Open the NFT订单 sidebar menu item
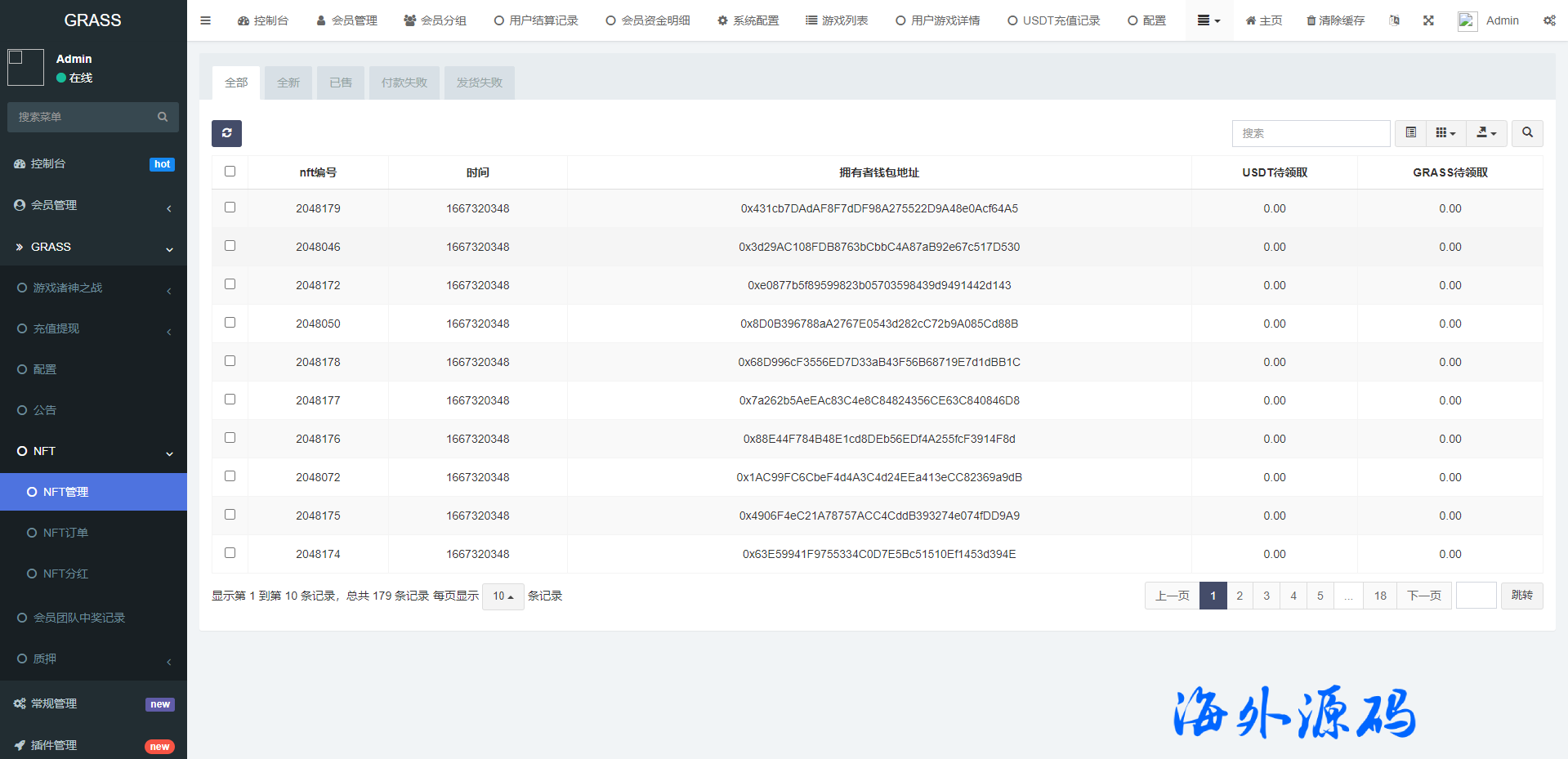Image resolution: width=1568 pixels, height=759 pixels. (x=65, y=533)
